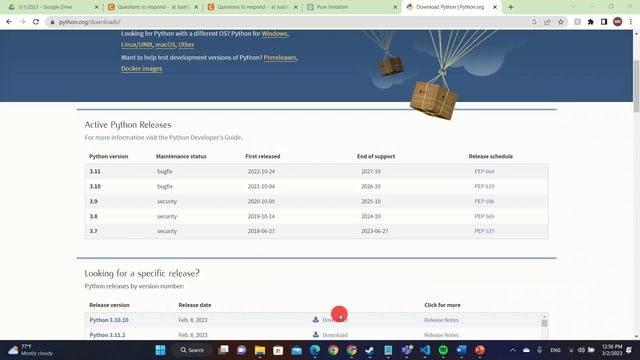
Task: Open the Chrome profile avatar
Action: [x=618, y=22]
